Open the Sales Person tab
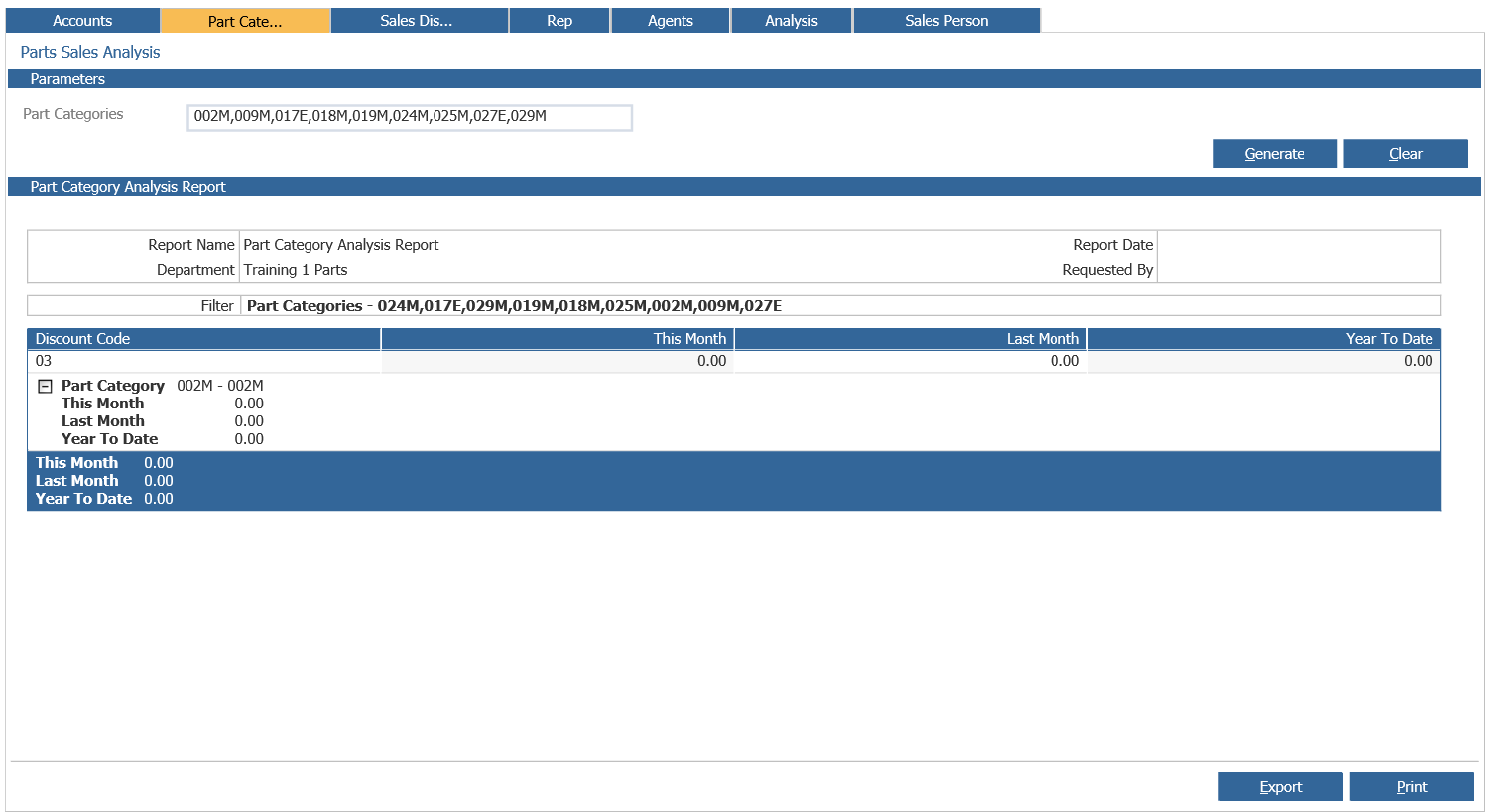 [946, 21]
